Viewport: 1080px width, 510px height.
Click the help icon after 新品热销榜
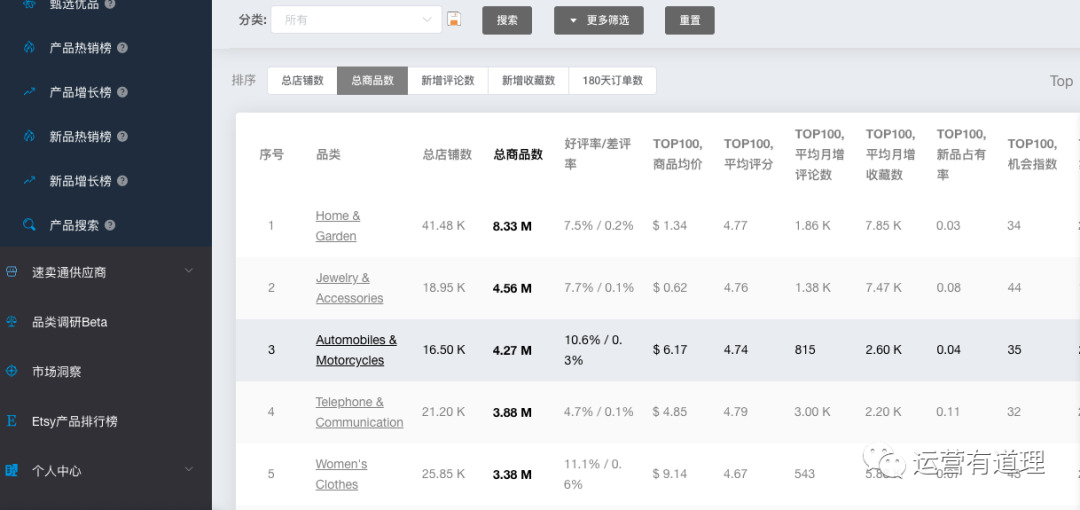click(122, 137)
